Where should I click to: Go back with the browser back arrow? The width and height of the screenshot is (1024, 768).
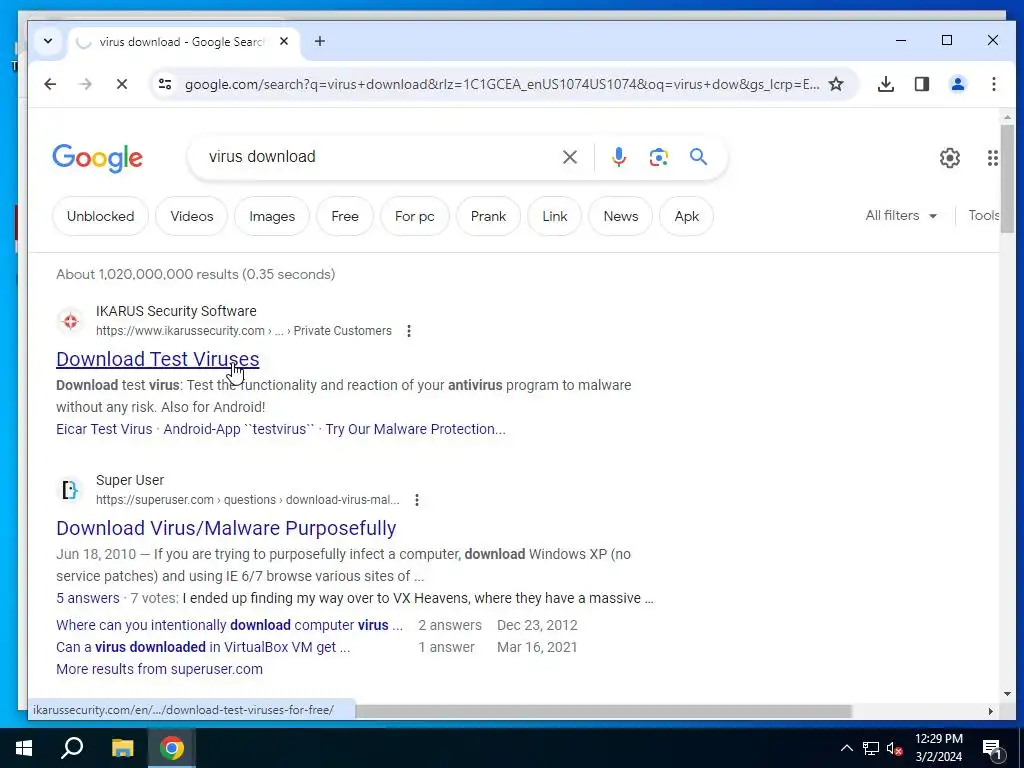(x=50, y=84)
